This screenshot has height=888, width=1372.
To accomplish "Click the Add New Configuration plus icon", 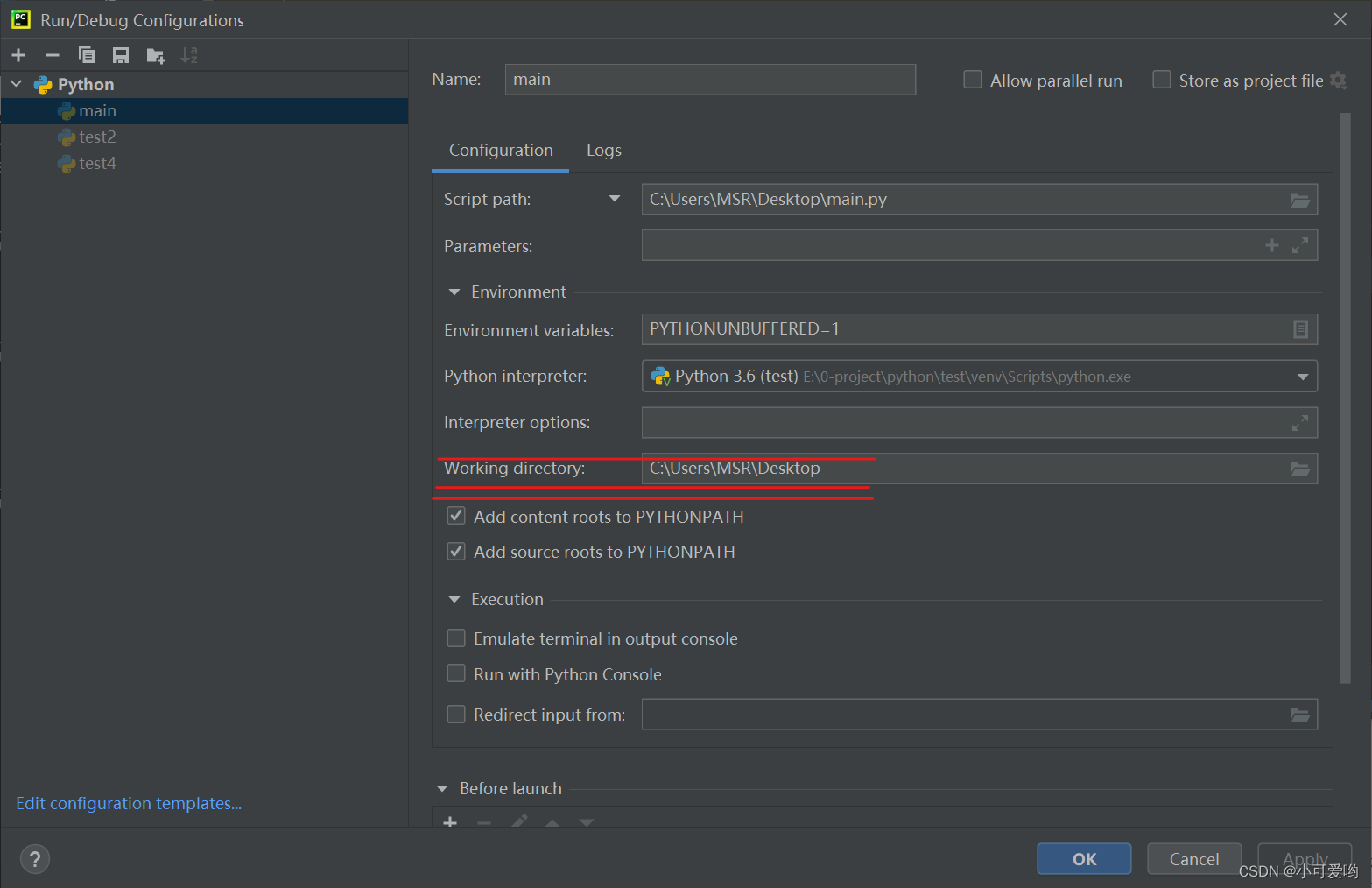I will coord(18,55).
